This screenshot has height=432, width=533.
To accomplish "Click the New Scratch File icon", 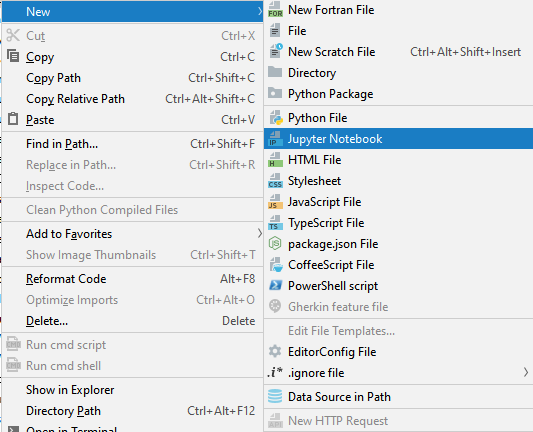I will coord(275,51).
